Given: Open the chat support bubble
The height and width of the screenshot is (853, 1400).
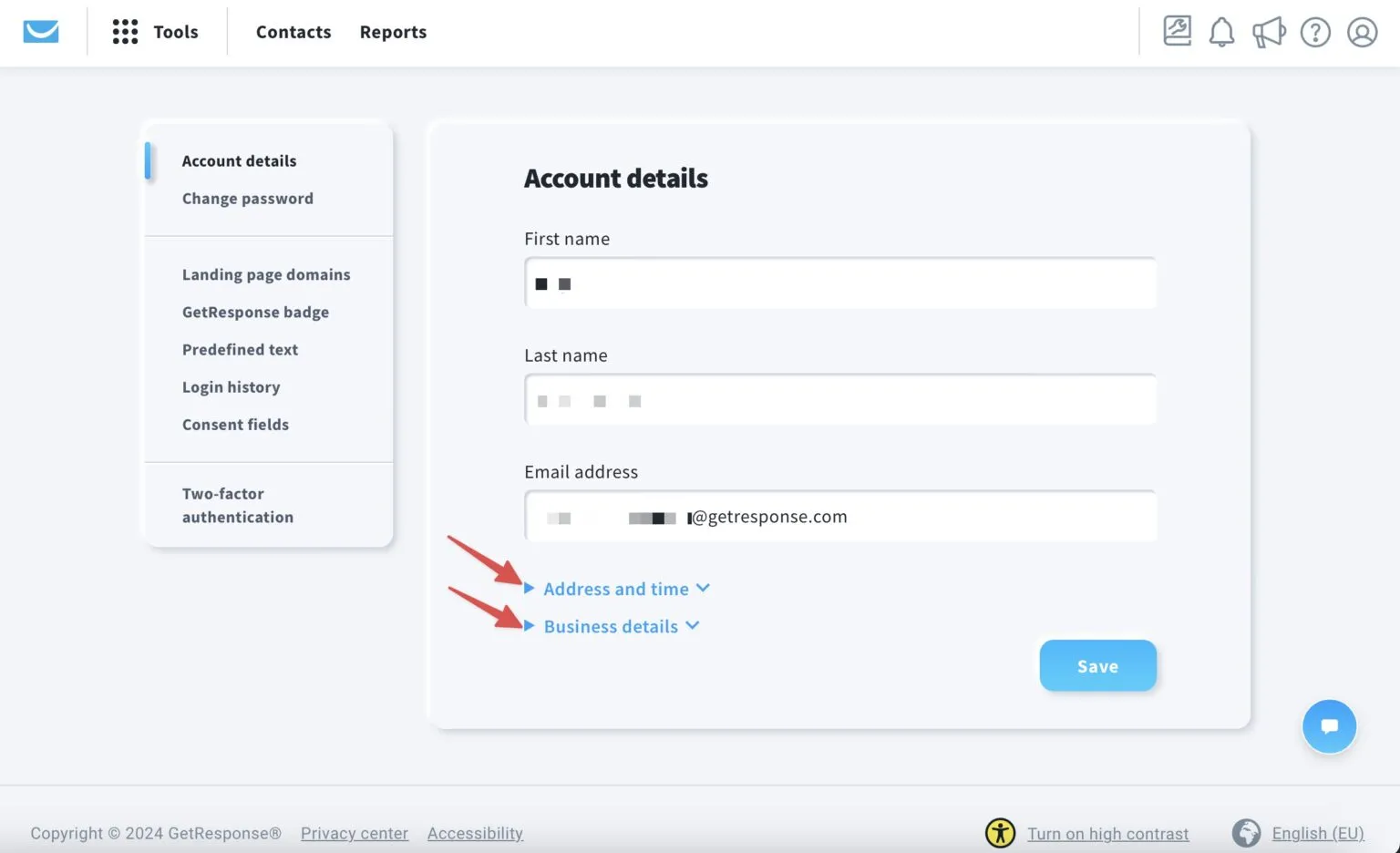Looking at the screenshot, I should pos(1330,726).
